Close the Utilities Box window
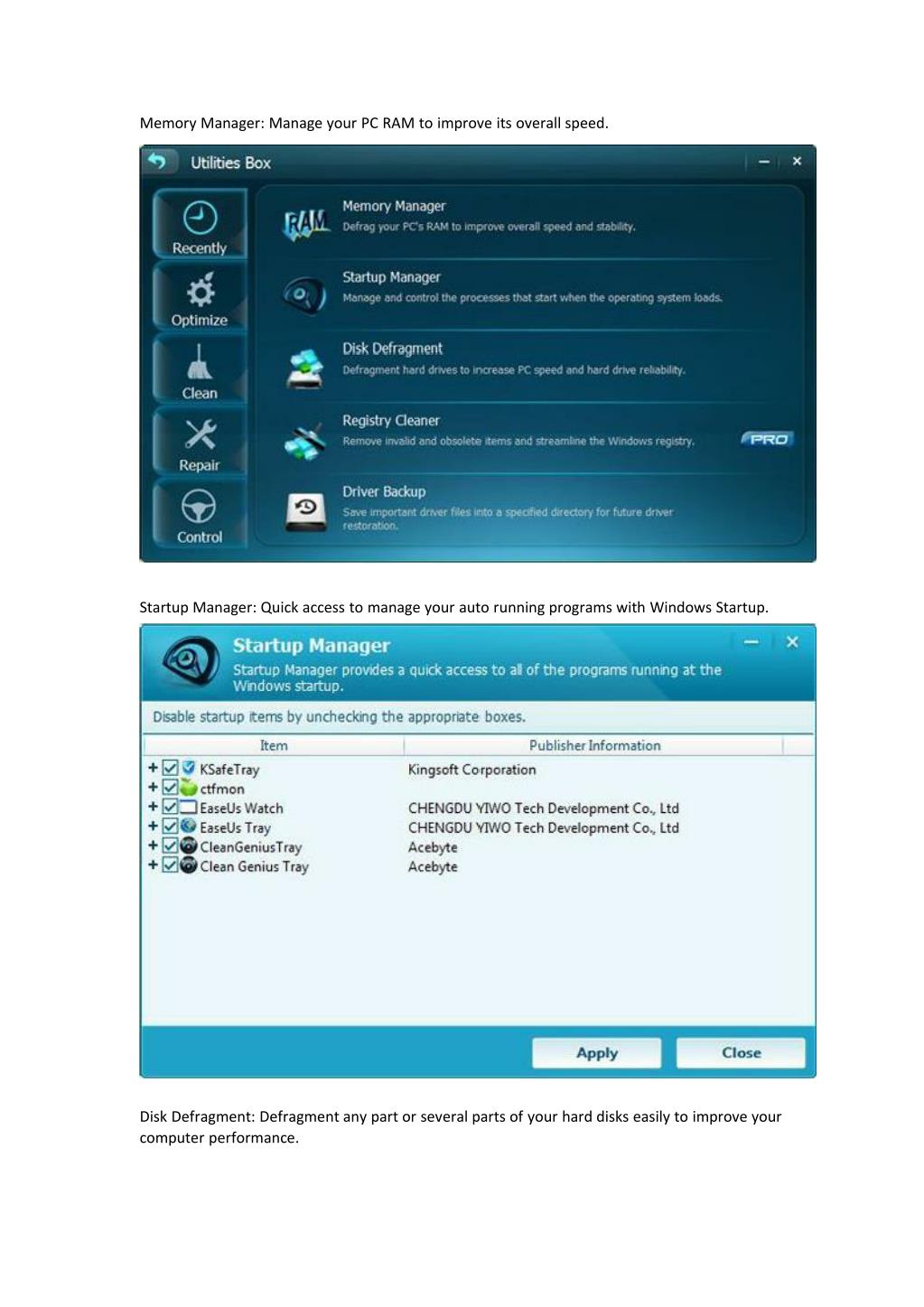The height and width of the screenshot is (1307, 924). 797,161
